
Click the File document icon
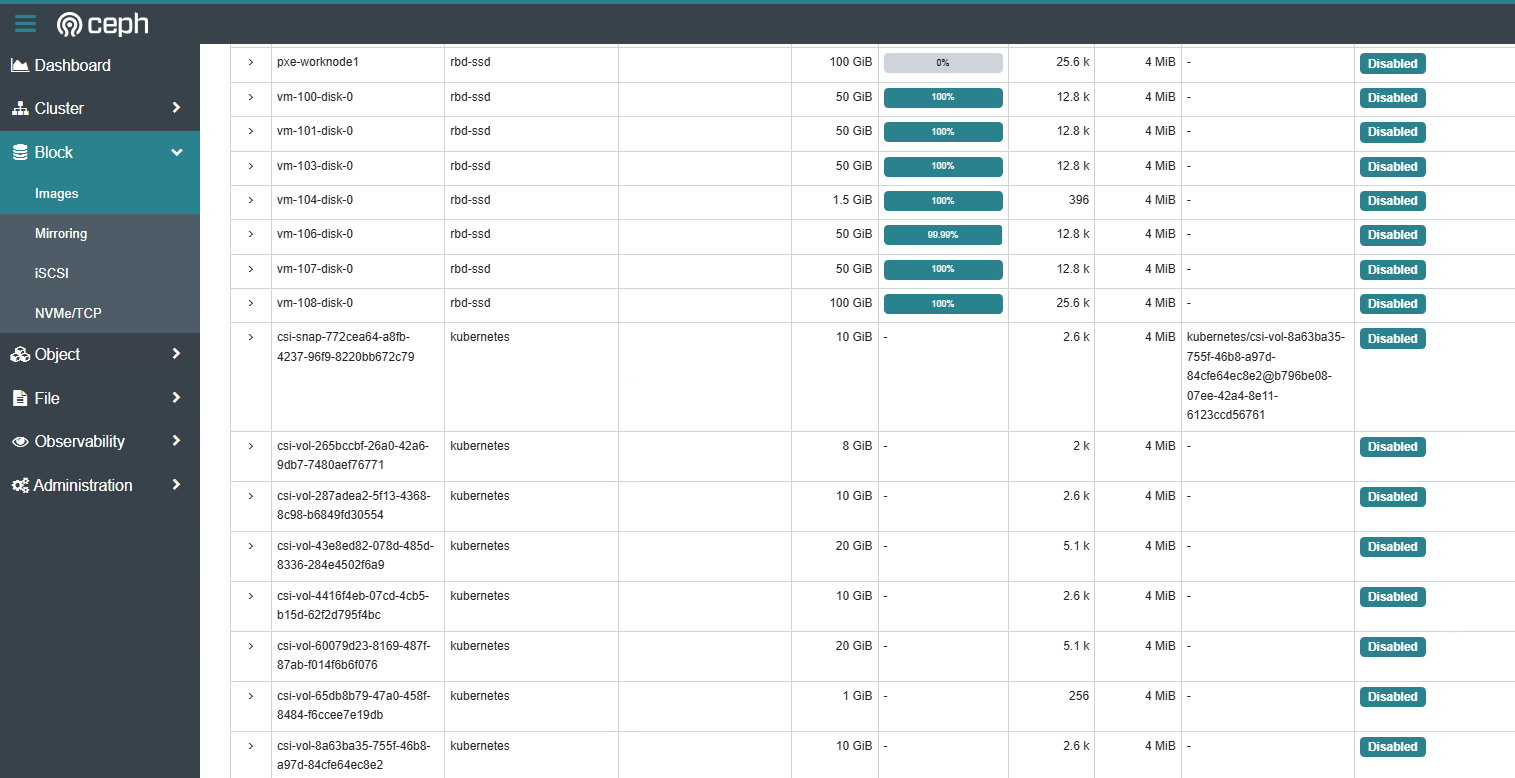coord(19,398)
